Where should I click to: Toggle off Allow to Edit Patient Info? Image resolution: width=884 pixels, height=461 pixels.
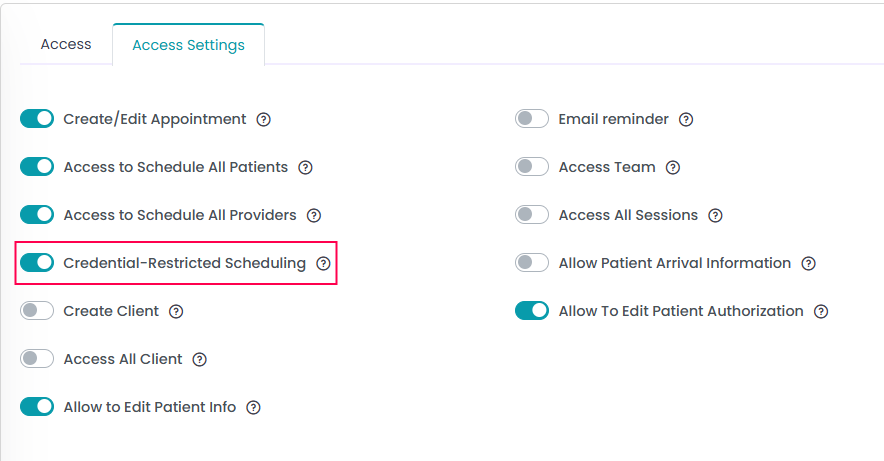point(37,407)
